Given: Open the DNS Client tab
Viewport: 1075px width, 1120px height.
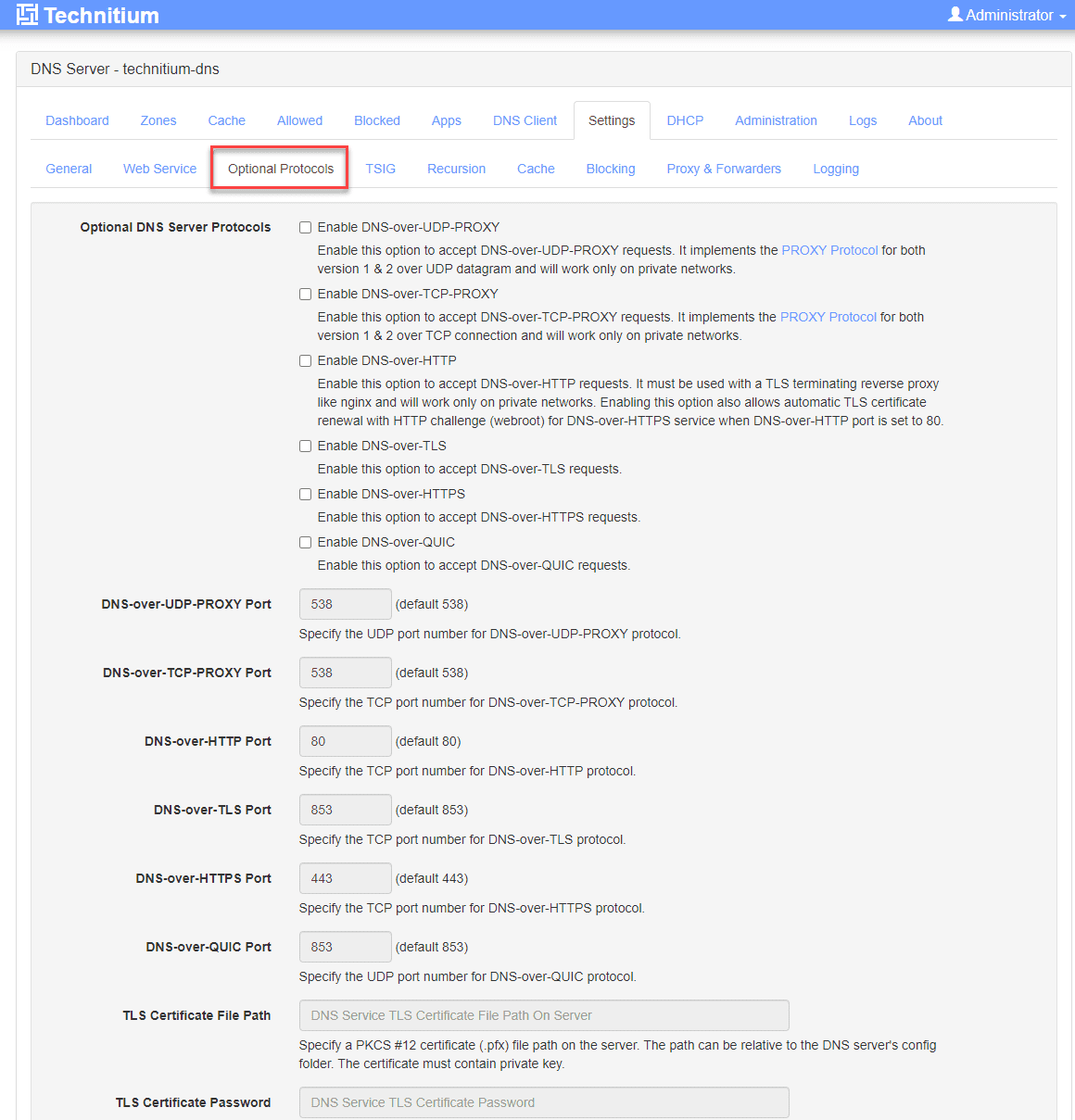Looking at the screenshot, I should (525, 120).
